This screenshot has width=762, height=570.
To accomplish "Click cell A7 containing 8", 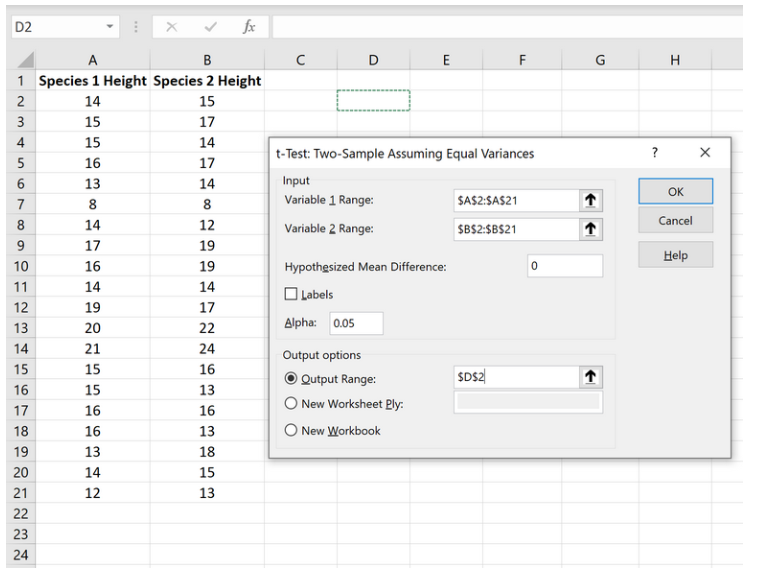I will coord(92,204).
